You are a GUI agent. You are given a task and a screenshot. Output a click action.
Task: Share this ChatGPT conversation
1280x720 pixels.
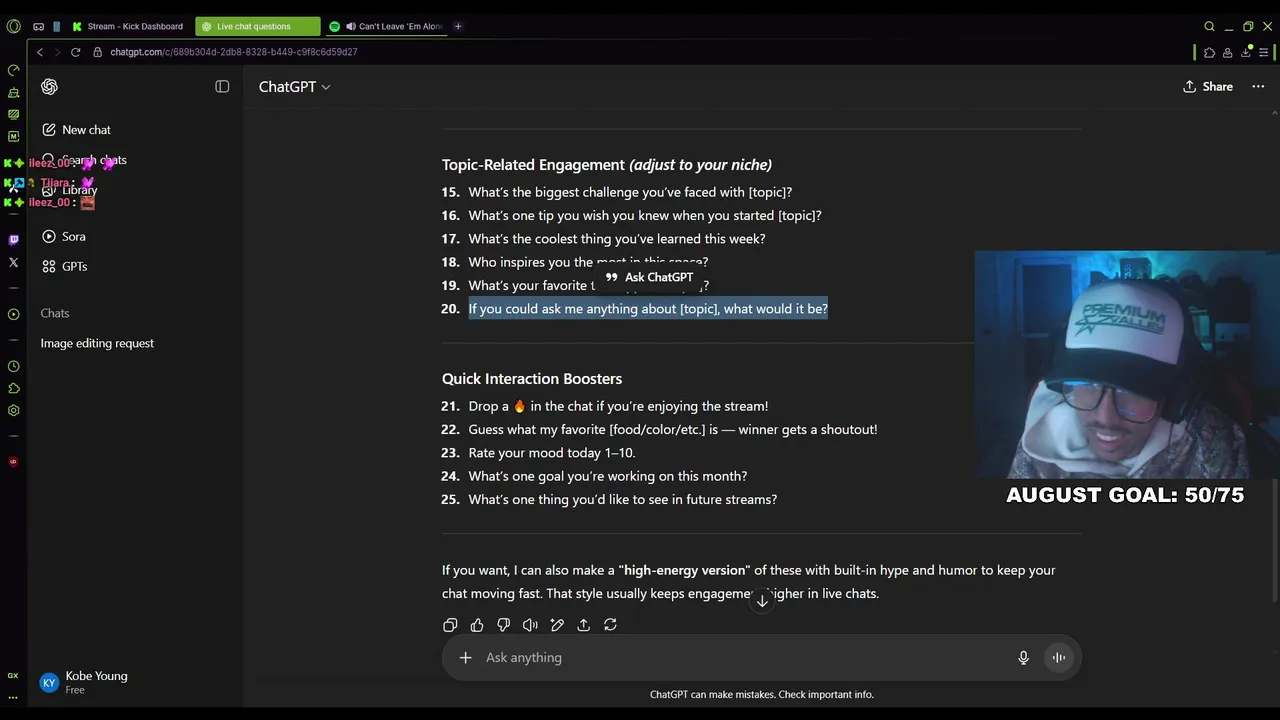1207,87
